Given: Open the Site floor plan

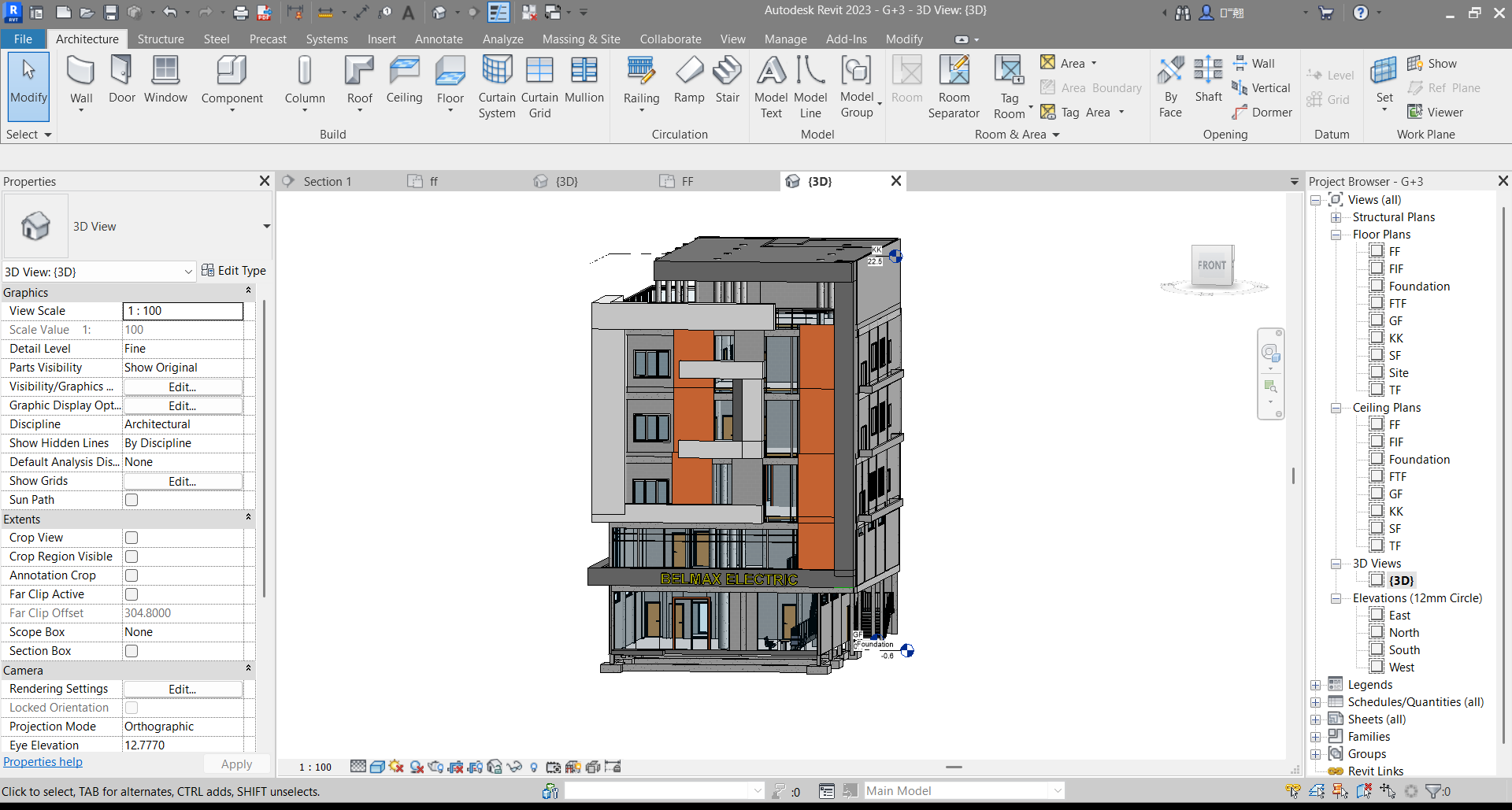Looking at the screenshot, I should click(x=1399, y=373).
